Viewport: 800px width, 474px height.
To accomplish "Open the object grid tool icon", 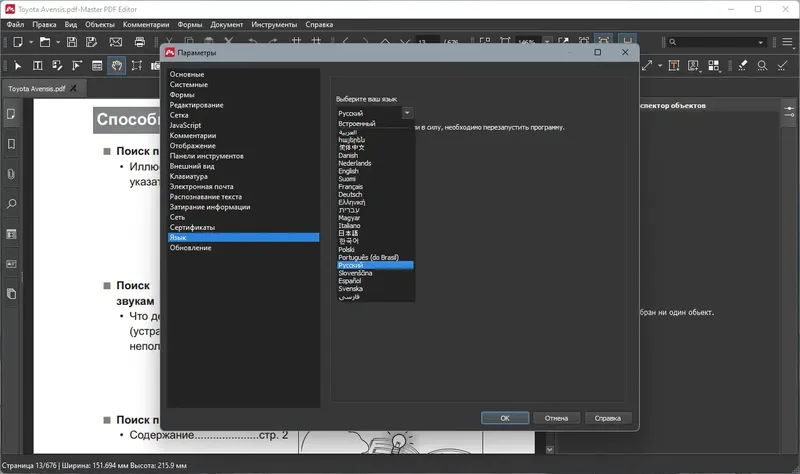I will [714, 65].
